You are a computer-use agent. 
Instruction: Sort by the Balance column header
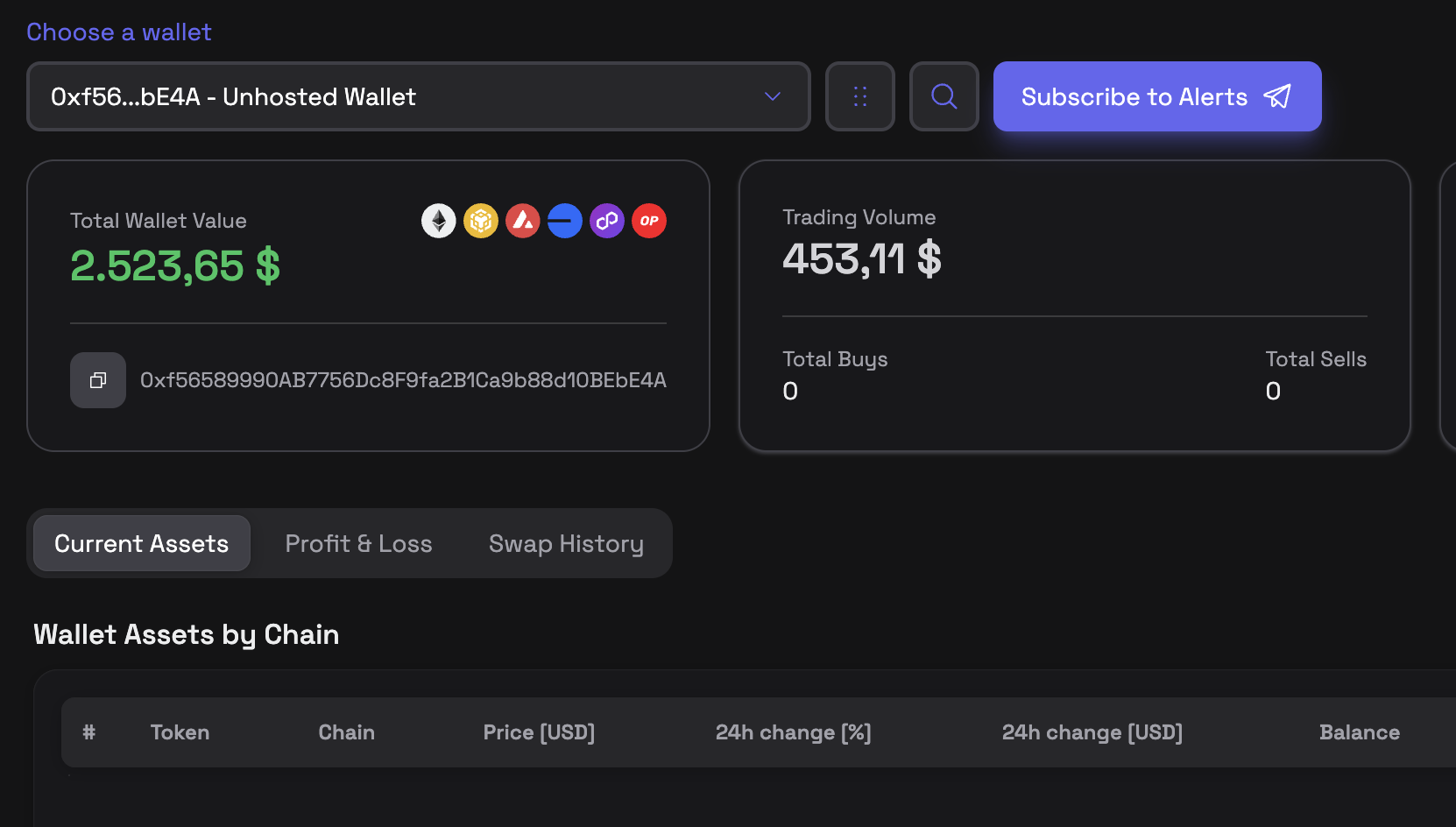click(x=1359, y=732)
